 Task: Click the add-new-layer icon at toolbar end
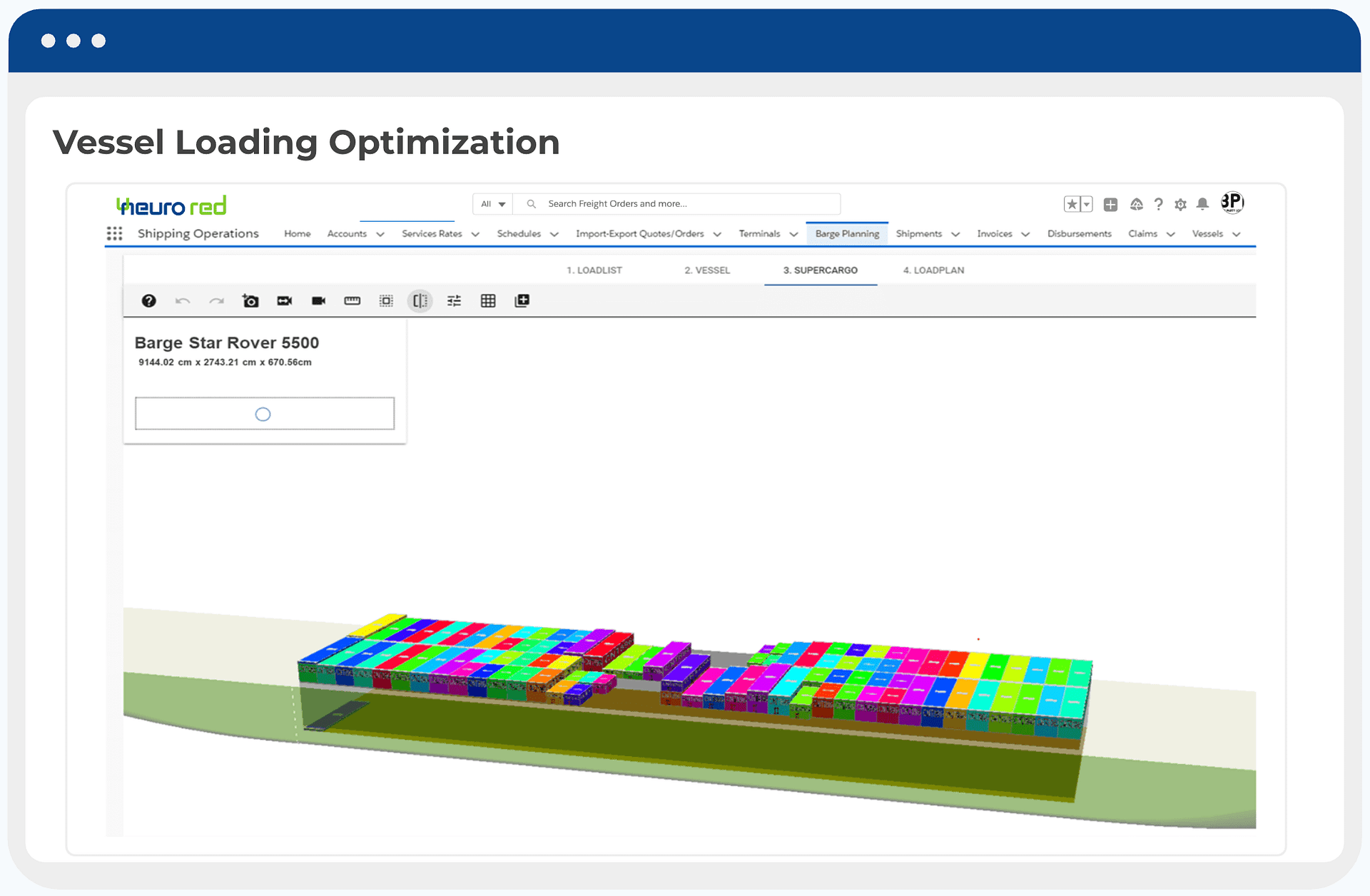click(522, 300)
